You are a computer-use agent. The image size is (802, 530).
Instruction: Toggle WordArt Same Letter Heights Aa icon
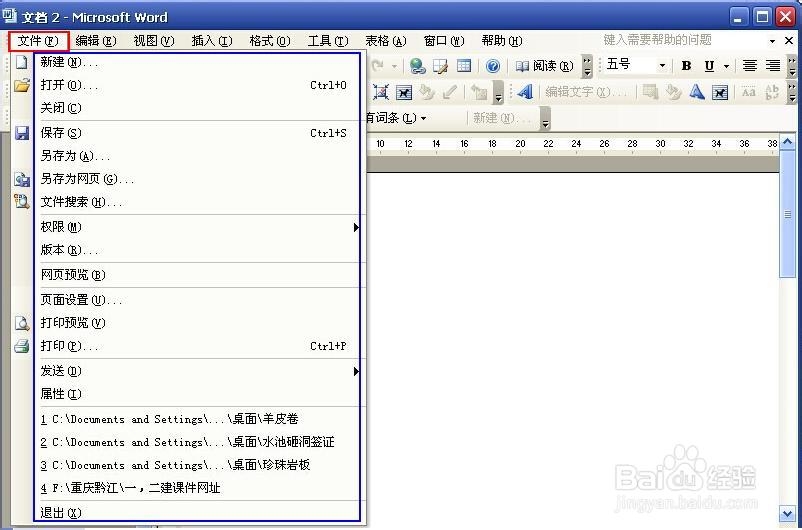tap(748, 92)
